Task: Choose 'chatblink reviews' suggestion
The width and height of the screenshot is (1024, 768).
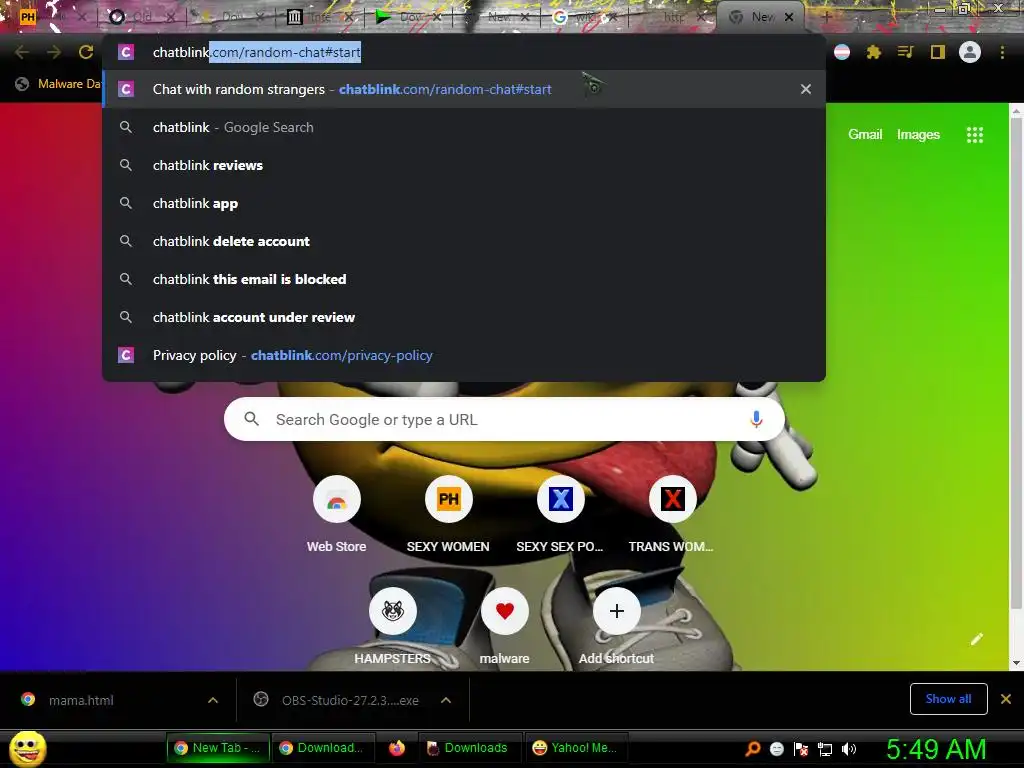Action: (x=464, y=165)
